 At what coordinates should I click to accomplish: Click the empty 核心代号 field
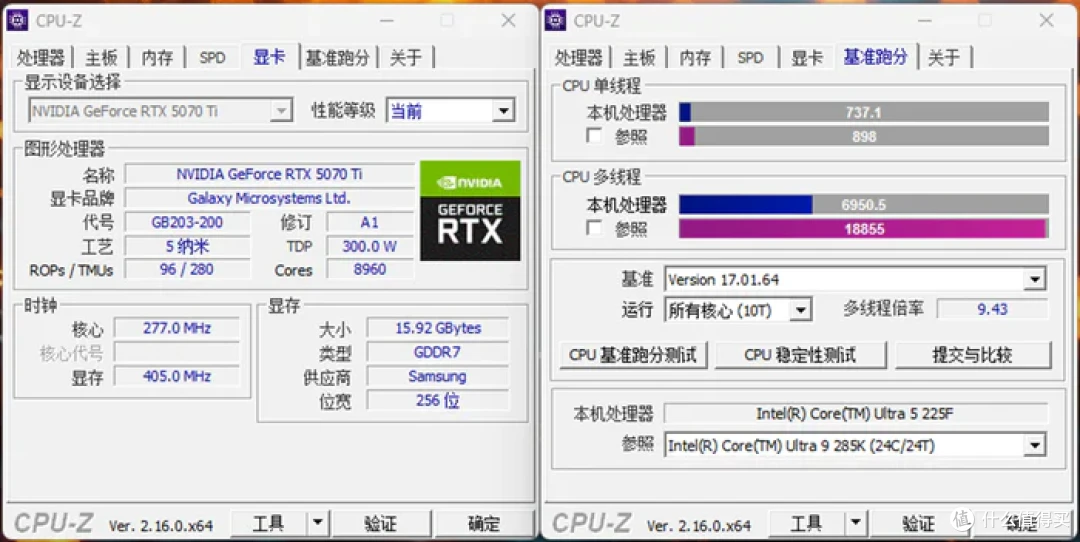tap(177, 353)
